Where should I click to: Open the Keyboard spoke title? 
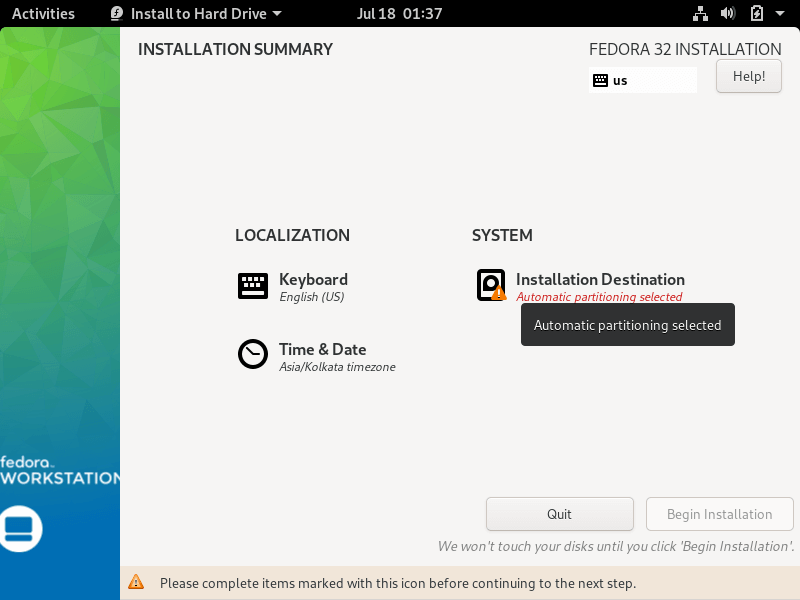tap(313, 279)
